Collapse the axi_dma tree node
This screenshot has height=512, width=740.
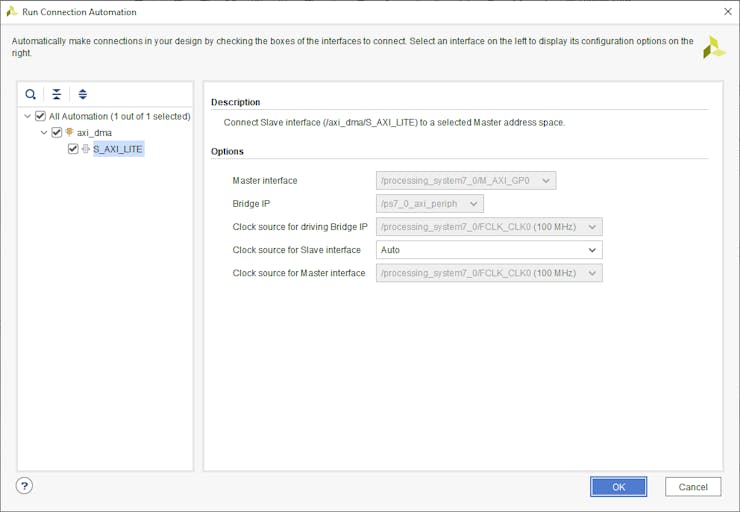point(44,132)
